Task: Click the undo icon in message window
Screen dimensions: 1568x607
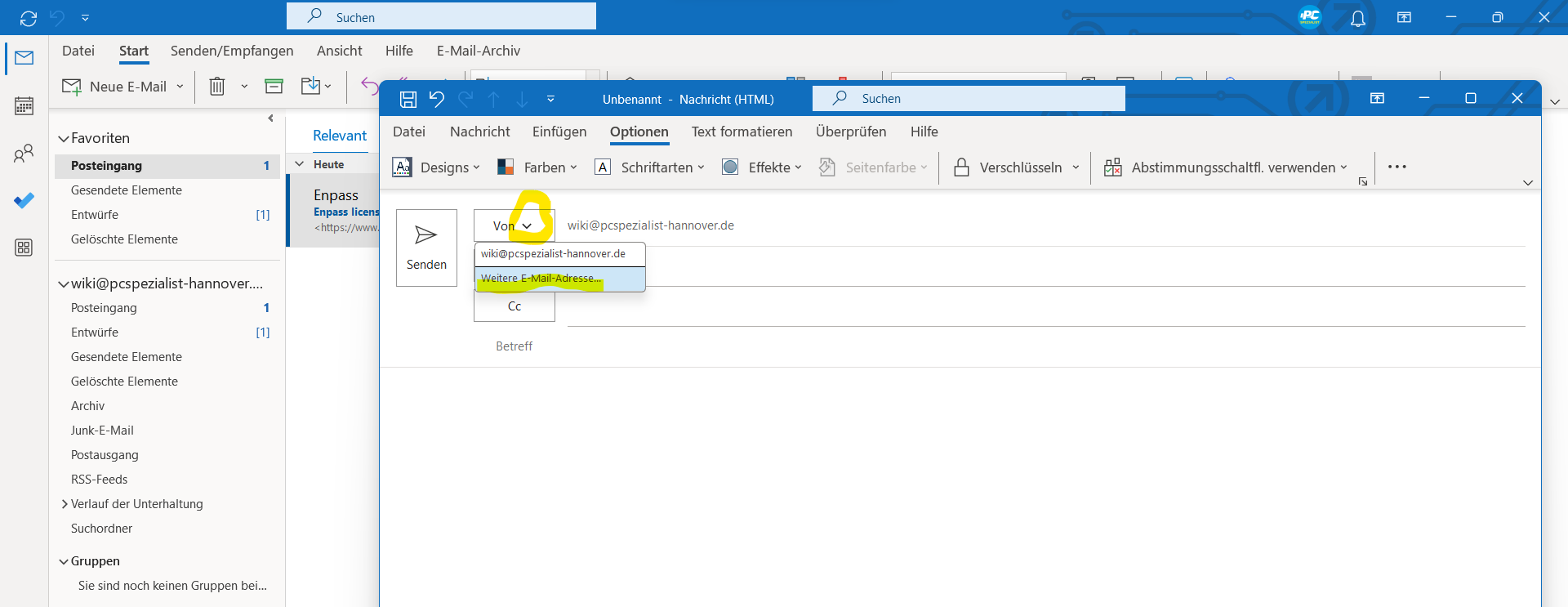Action: 437,100
